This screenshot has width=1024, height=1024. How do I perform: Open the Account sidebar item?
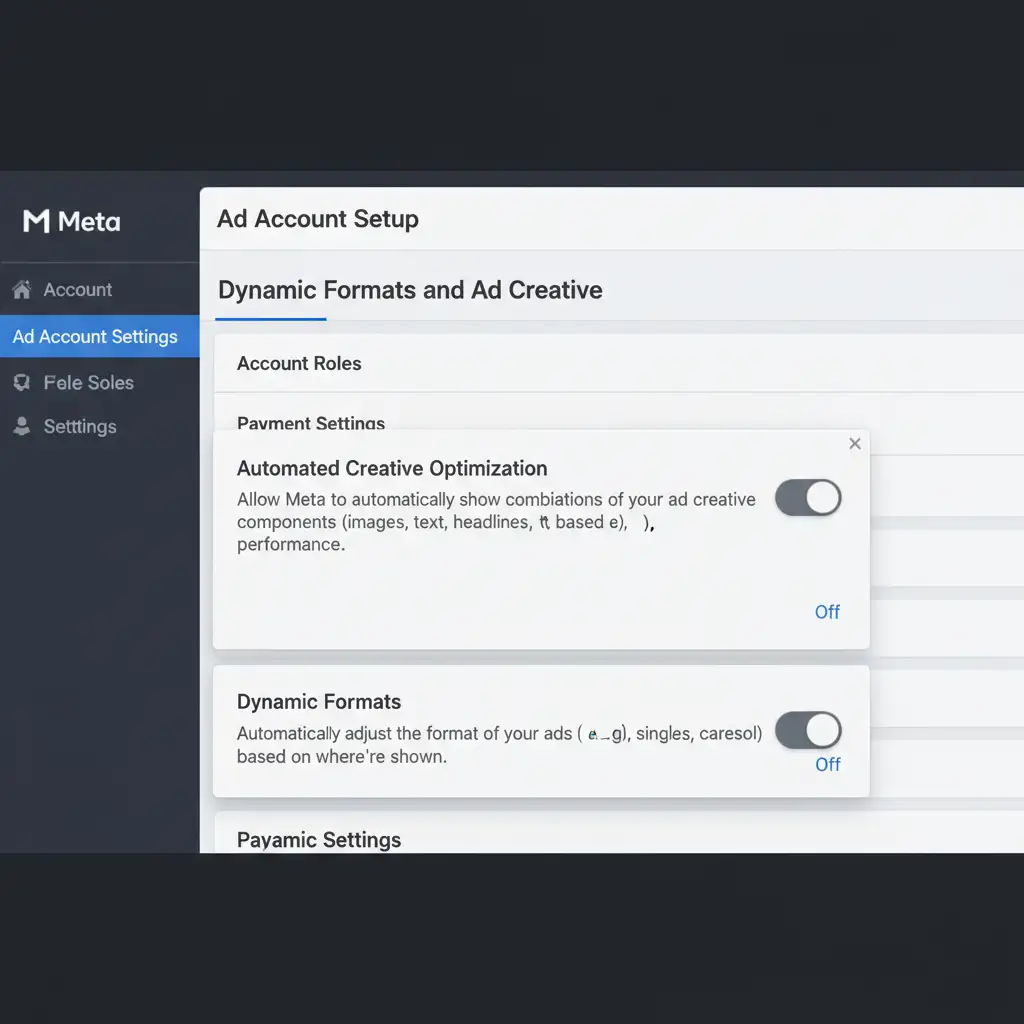[77, 290]
